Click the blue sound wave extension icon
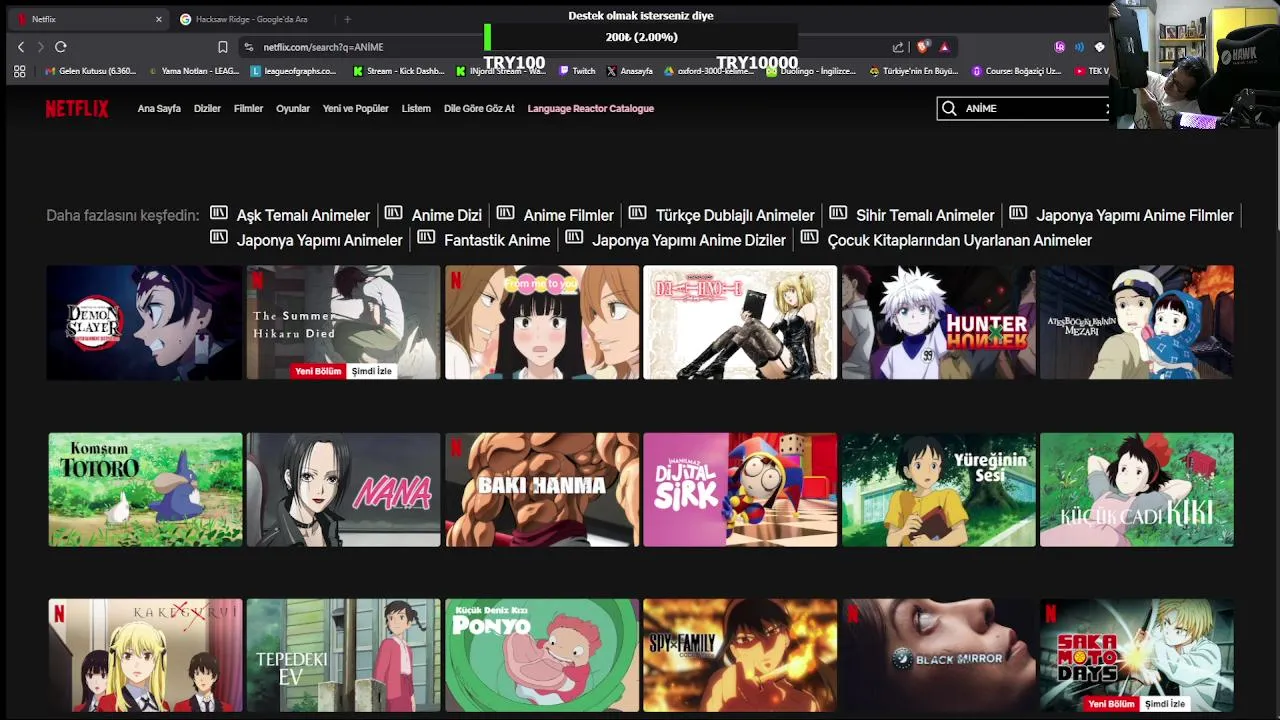The image size is (1280, 720). [1079, 47]
